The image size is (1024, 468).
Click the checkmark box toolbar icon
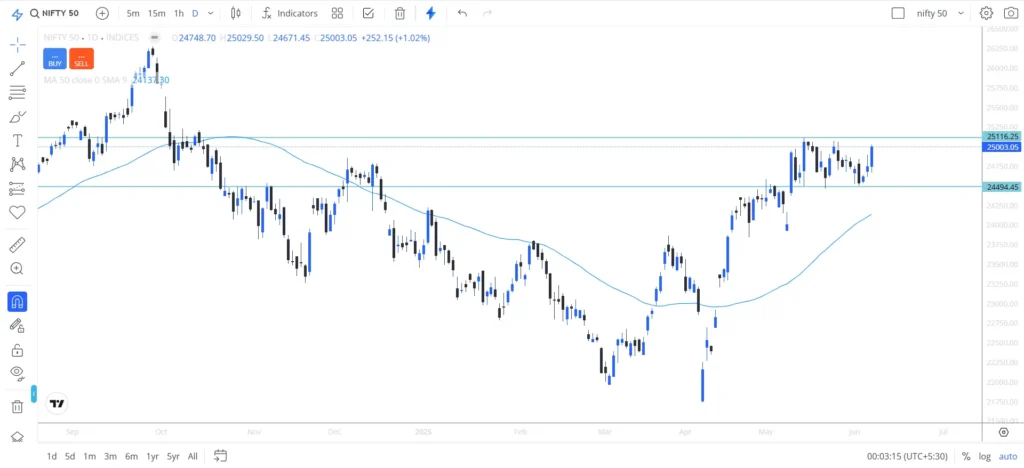(x=368, y=13)
